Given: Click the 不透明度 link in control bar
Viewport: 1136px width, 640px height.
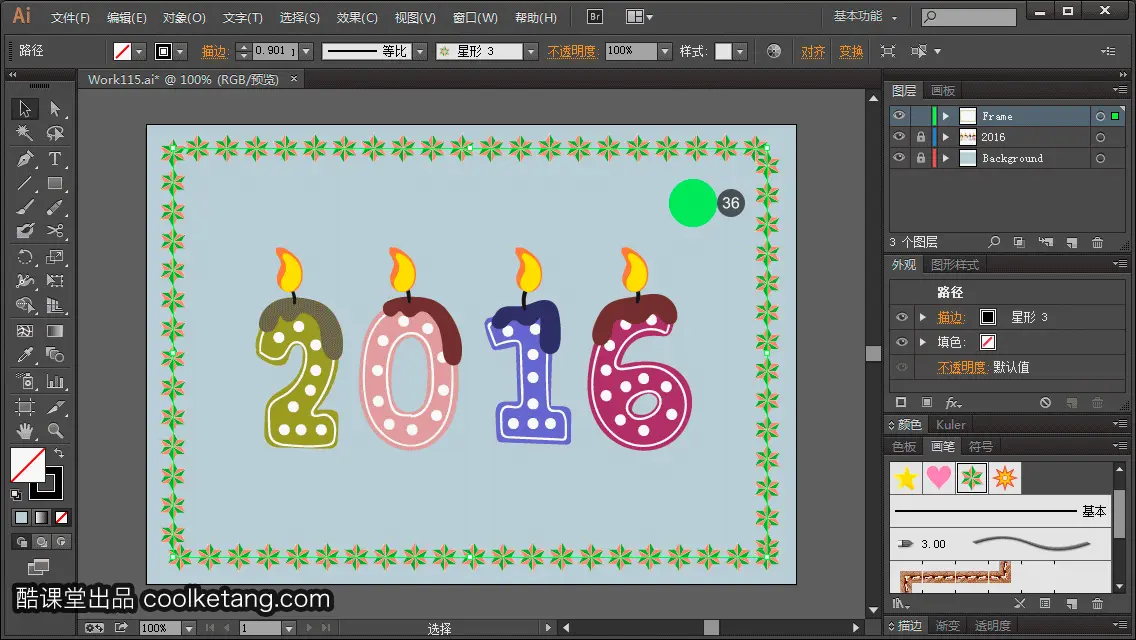Looking at the screenshot, I should (x=572, y=51).
